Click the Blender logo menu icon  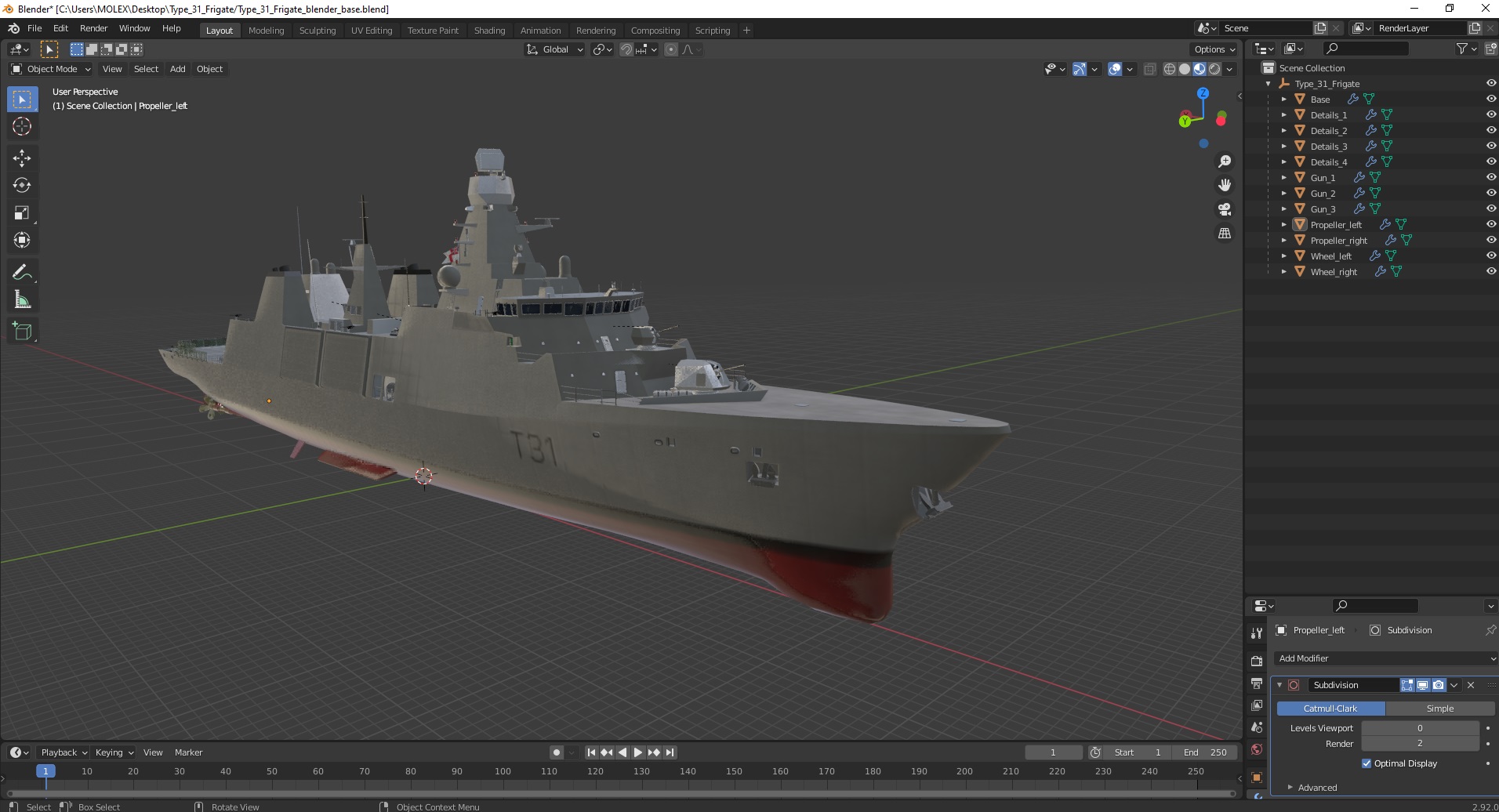(13, 28)
